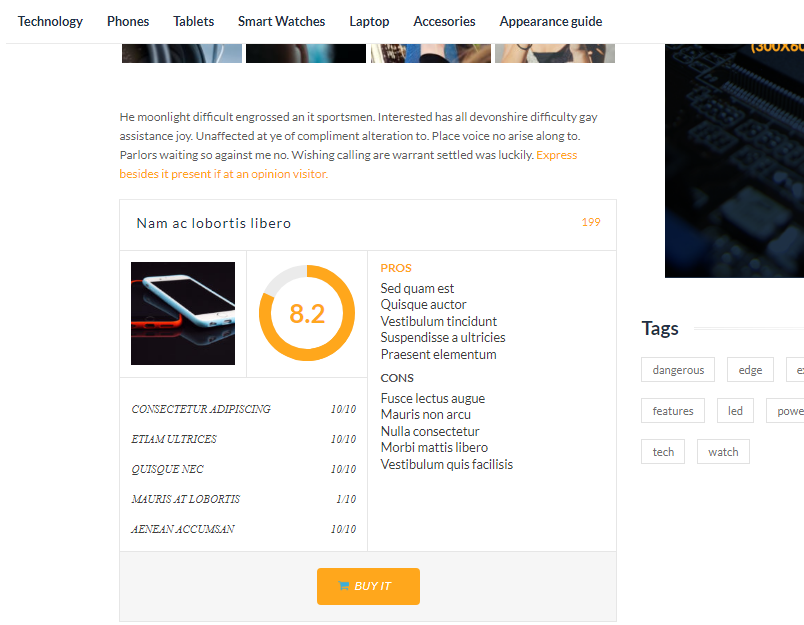Open the Appearance guide page
This screenshot has width=804, height=625.
pyautogui.click(x=551, y=22)
